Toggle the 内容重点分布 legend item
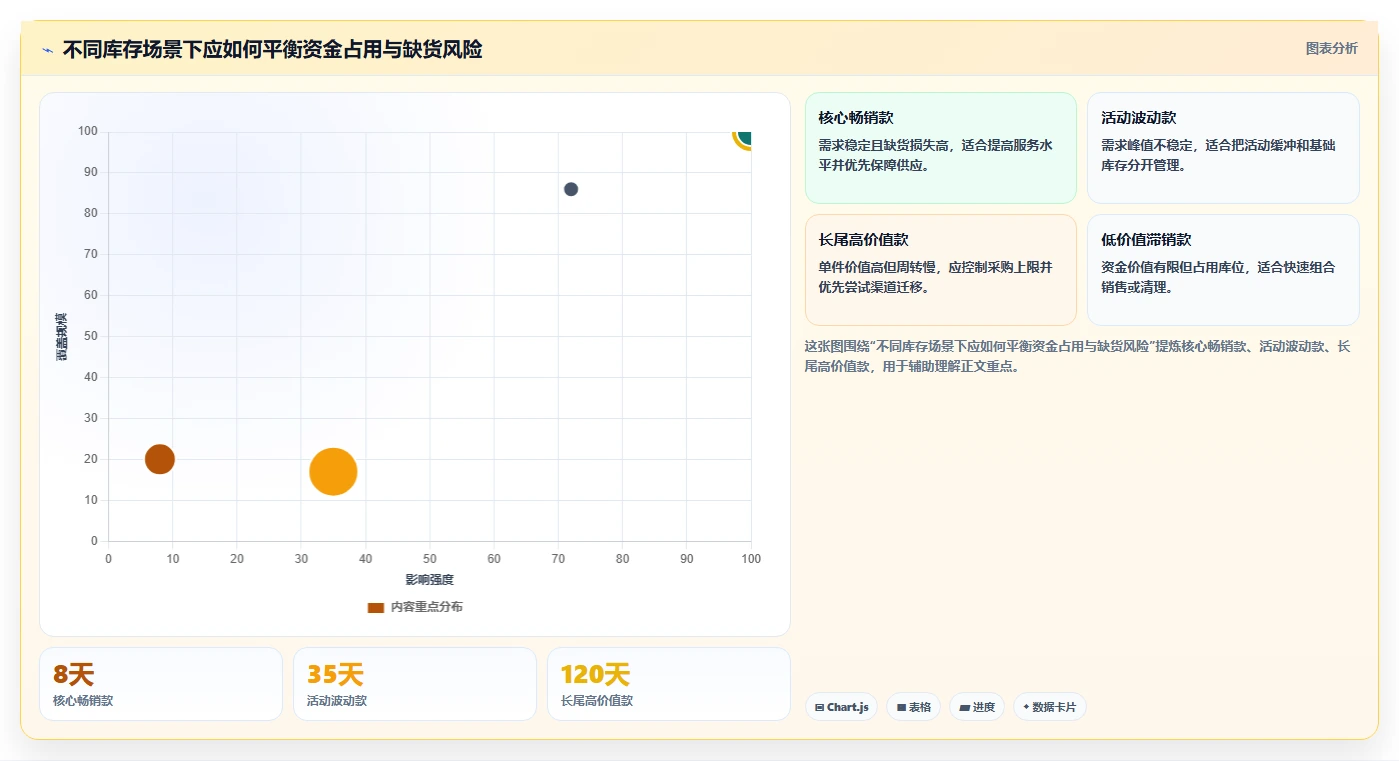This screenshot has height=761, width=1399. pyautogui.click(x=415, y=607)
